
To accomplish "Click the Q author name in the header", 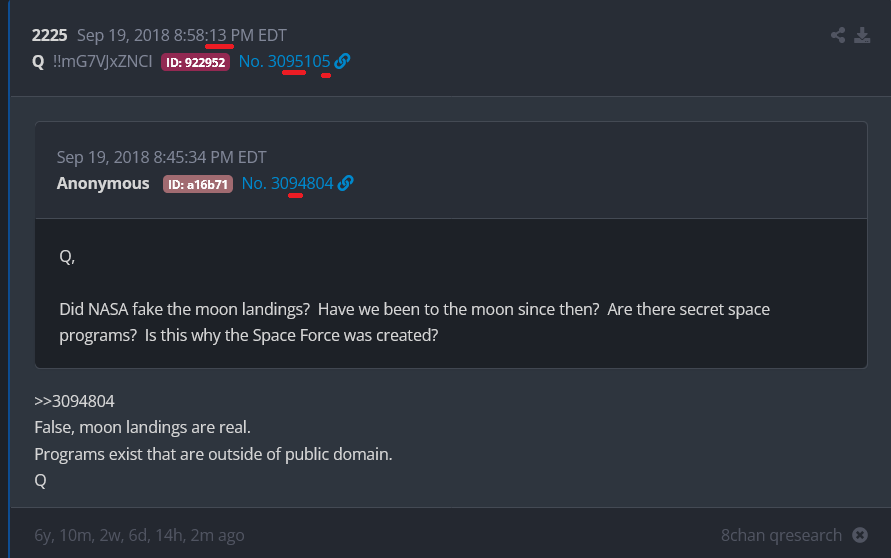I will [38, 61].
